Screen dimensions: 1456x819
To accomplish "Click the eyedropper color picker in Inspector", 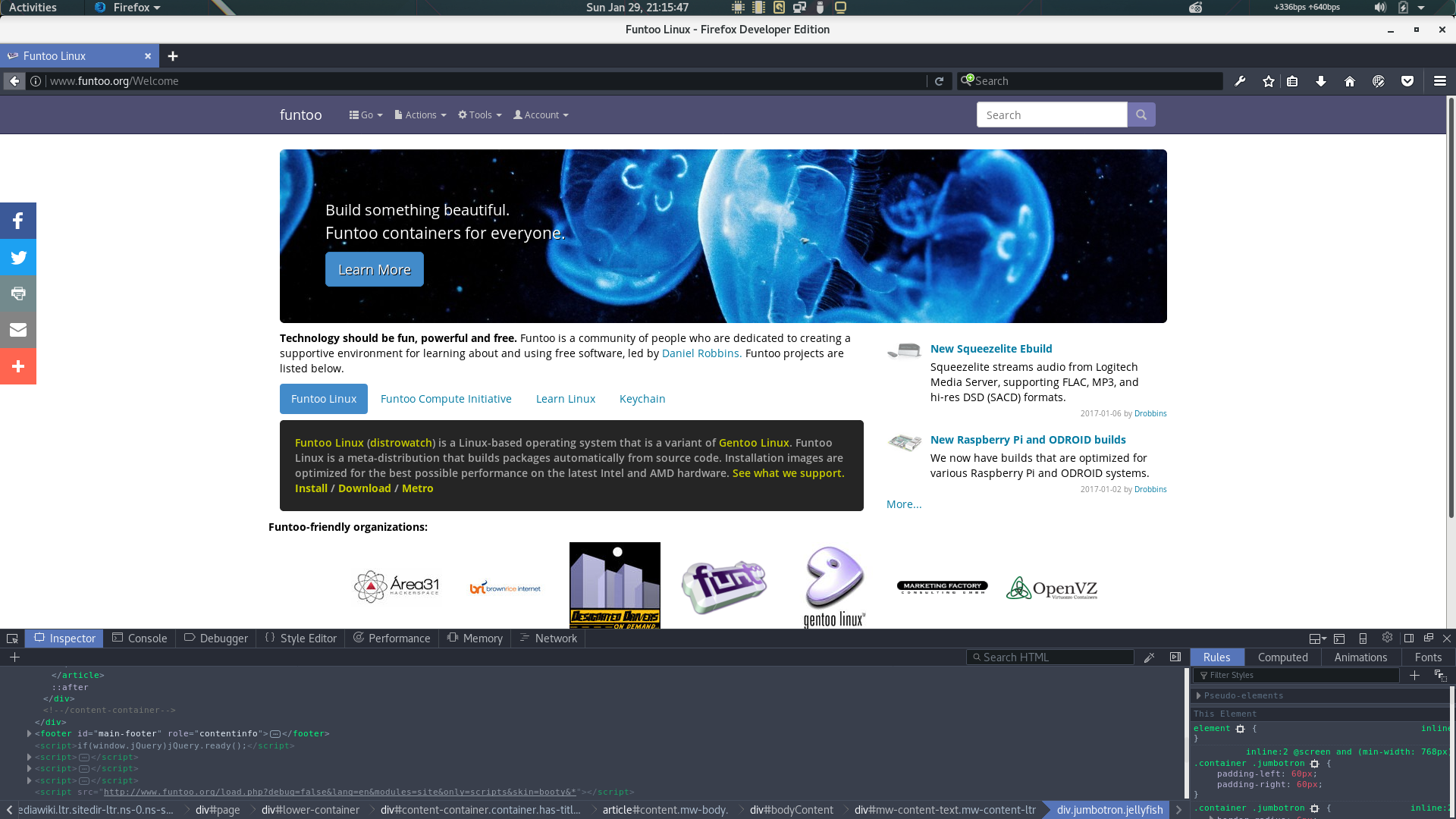I will [1150, 657].
